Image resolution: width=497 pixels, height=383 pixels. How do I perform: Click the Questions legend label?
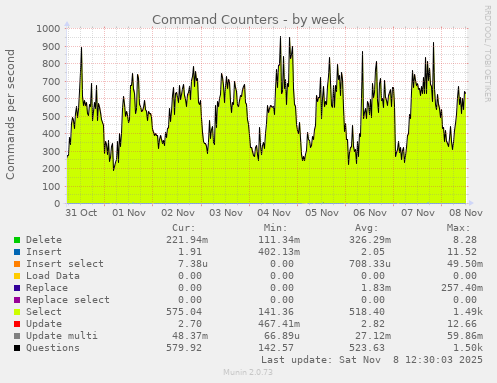pos(53,348)
